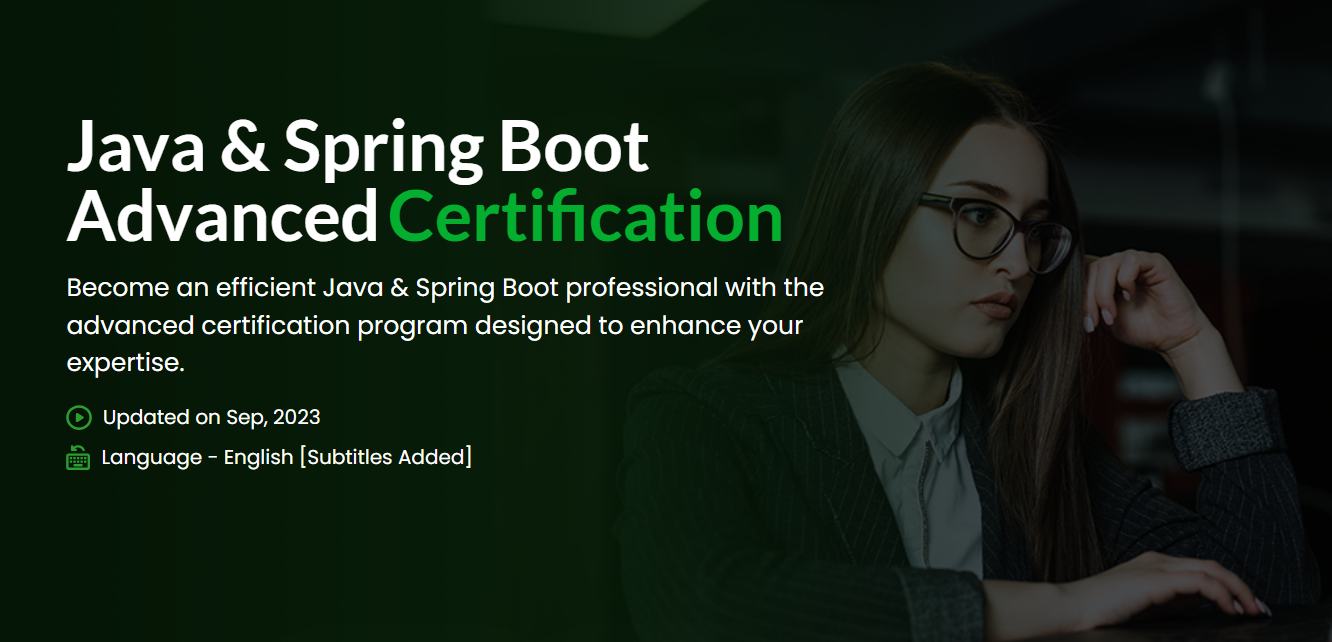1332x642 pixels.
Task: Click the green keyboard icon beside Language info
Action: (78, 457)
